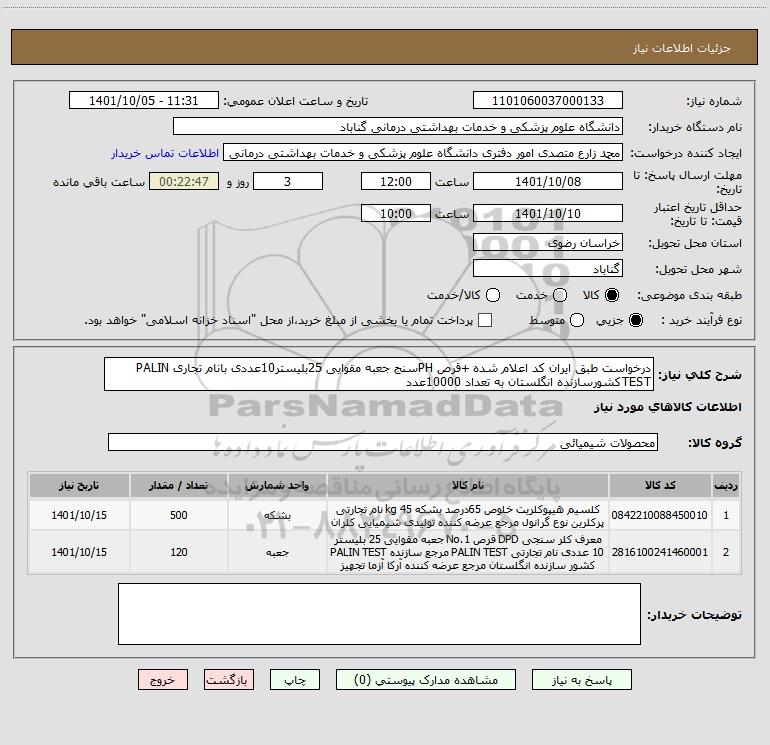Click the quantity cell 120
This screenshot has width=770, height=745.
[x=179, y=552]
